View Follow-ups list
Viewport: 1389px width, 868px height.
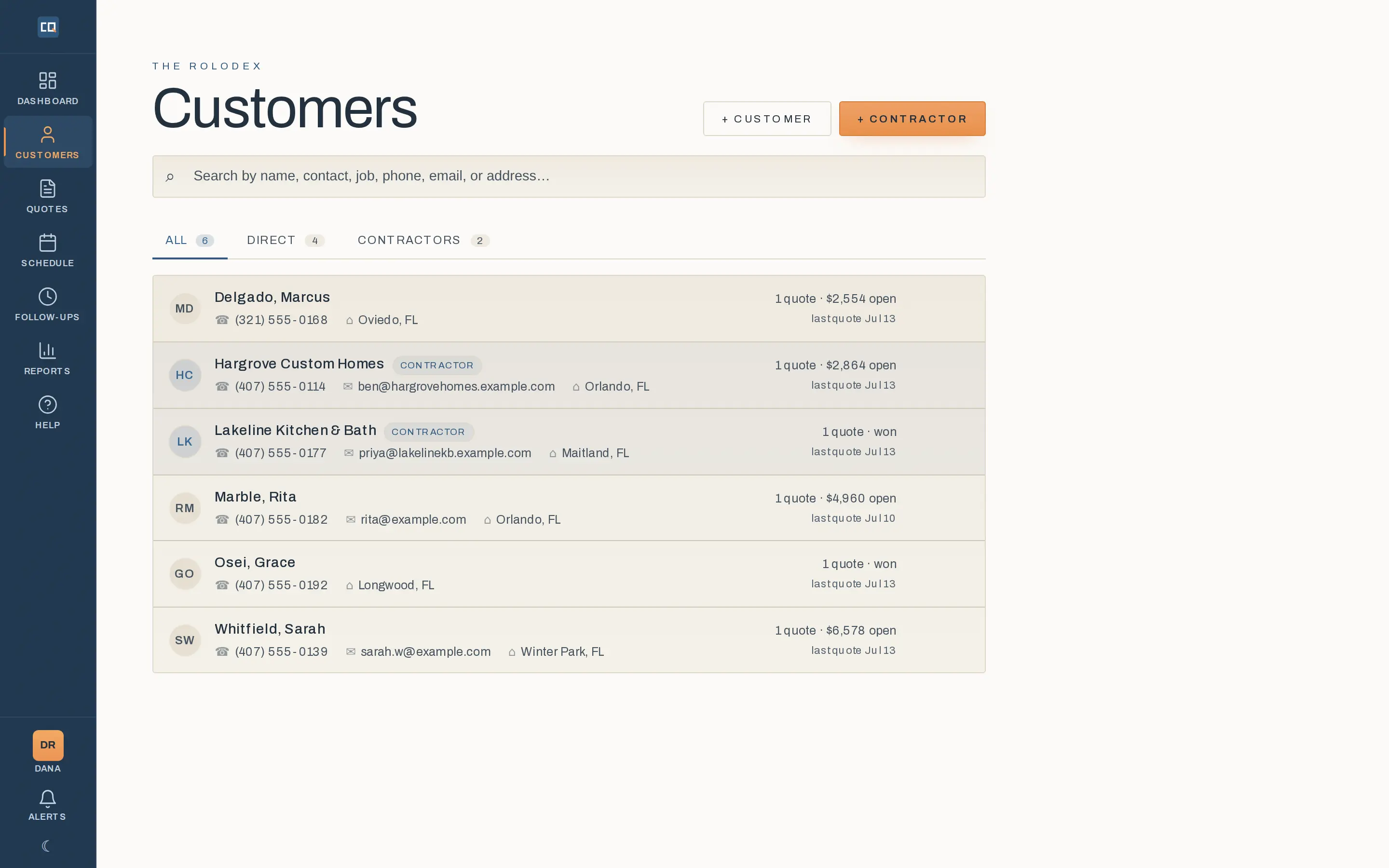coord(48,304)
